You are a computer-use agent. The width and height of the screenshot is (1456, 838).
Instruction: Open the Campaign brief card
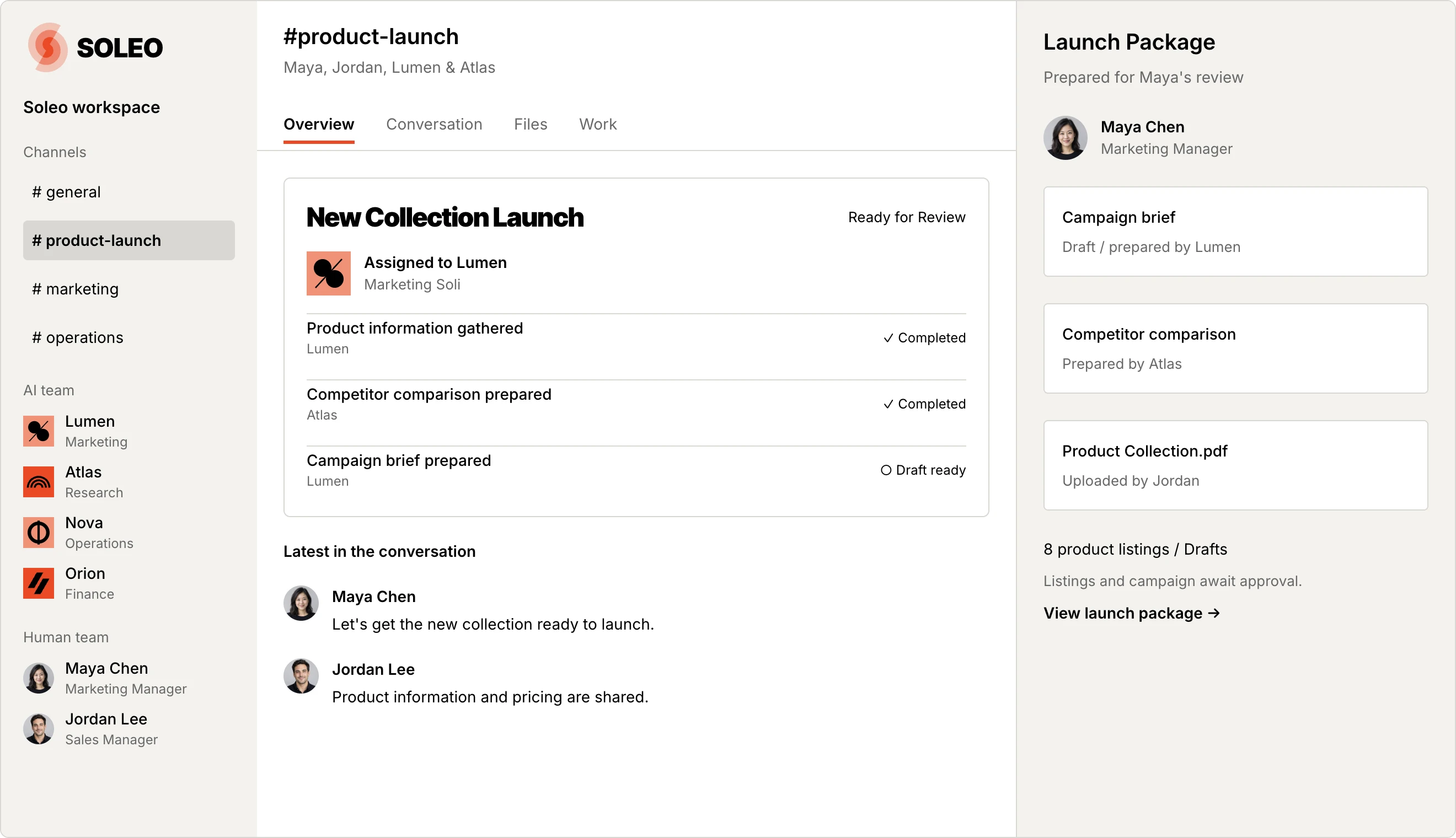1235,232
